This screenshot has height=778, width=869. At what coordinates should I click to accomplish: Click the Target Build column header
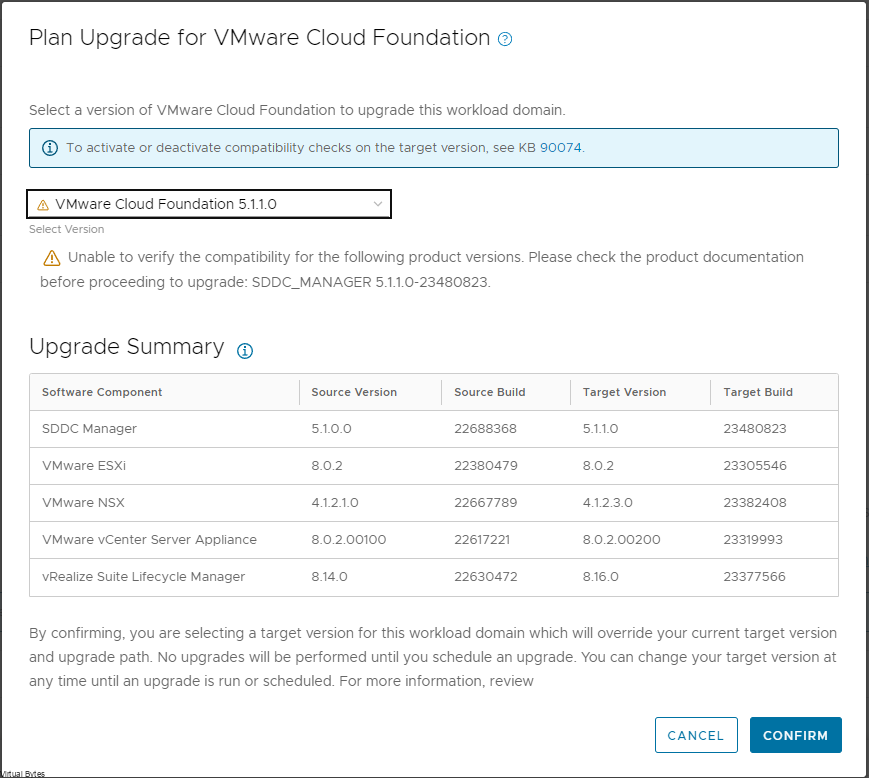(757, 392)
